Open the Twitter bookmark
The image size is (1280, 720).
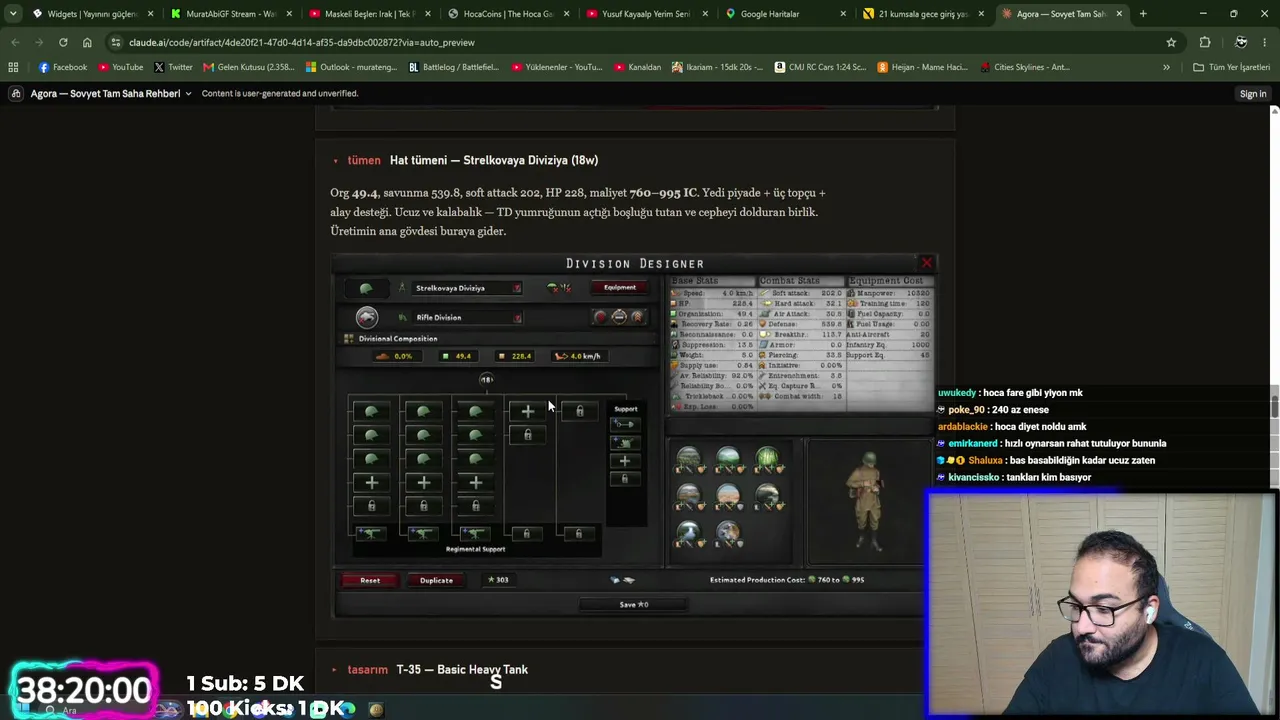tap(173, 67)
